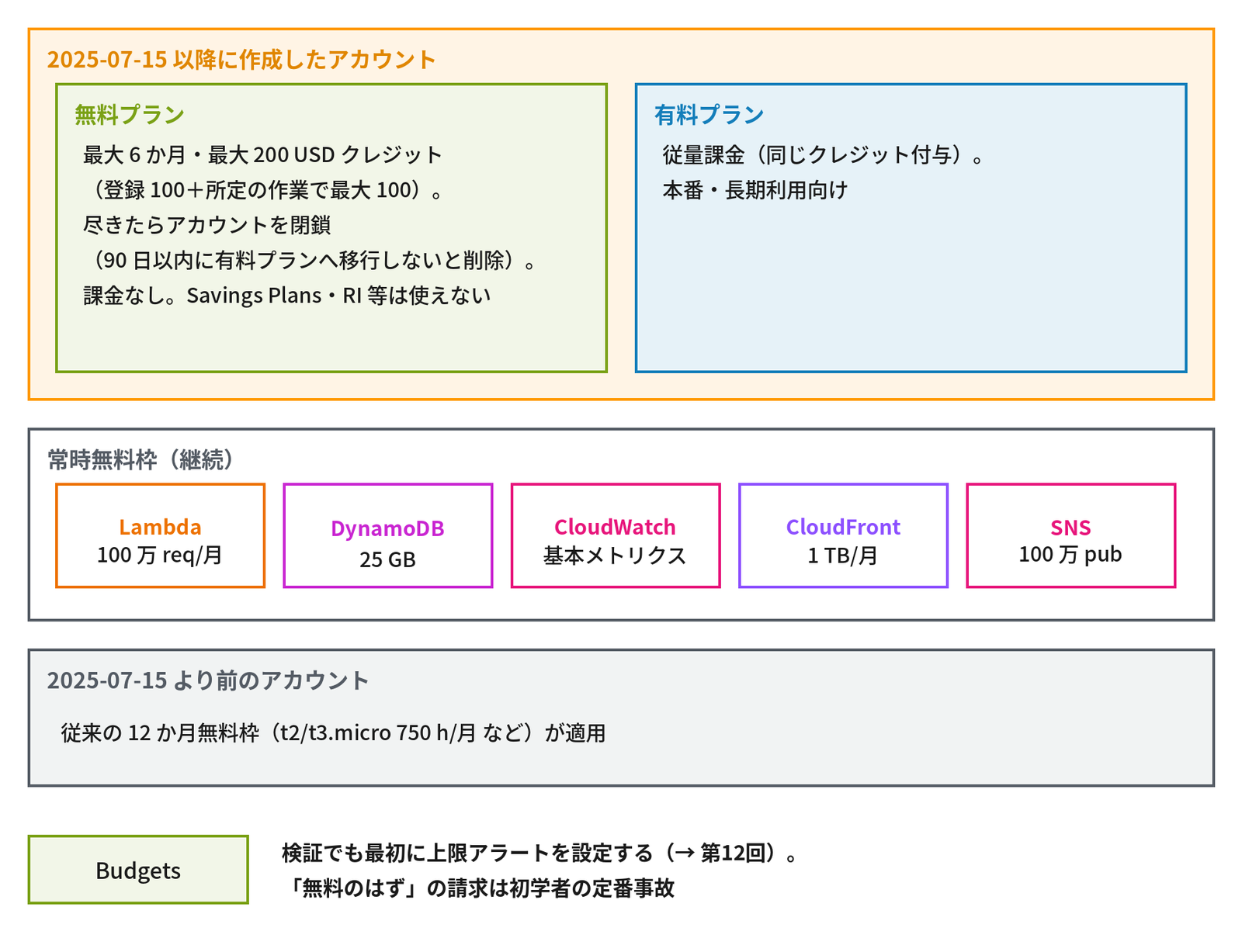Image resolution: width=1242 pixels, height=952 pixels.
Task: Click the heading '2025-07-15 以降に作成したアカウント'
Action: (241, 60)
